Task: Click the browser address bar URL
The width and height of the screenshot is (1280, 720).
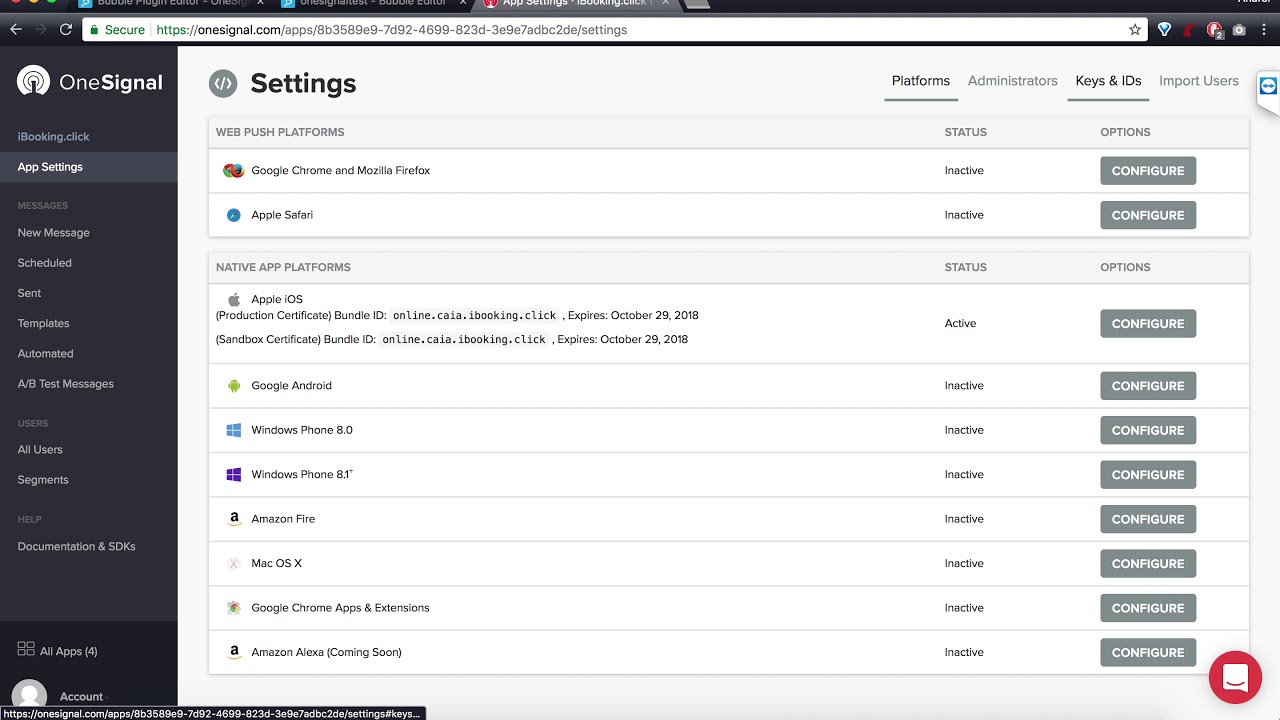Action: (392, 30)
